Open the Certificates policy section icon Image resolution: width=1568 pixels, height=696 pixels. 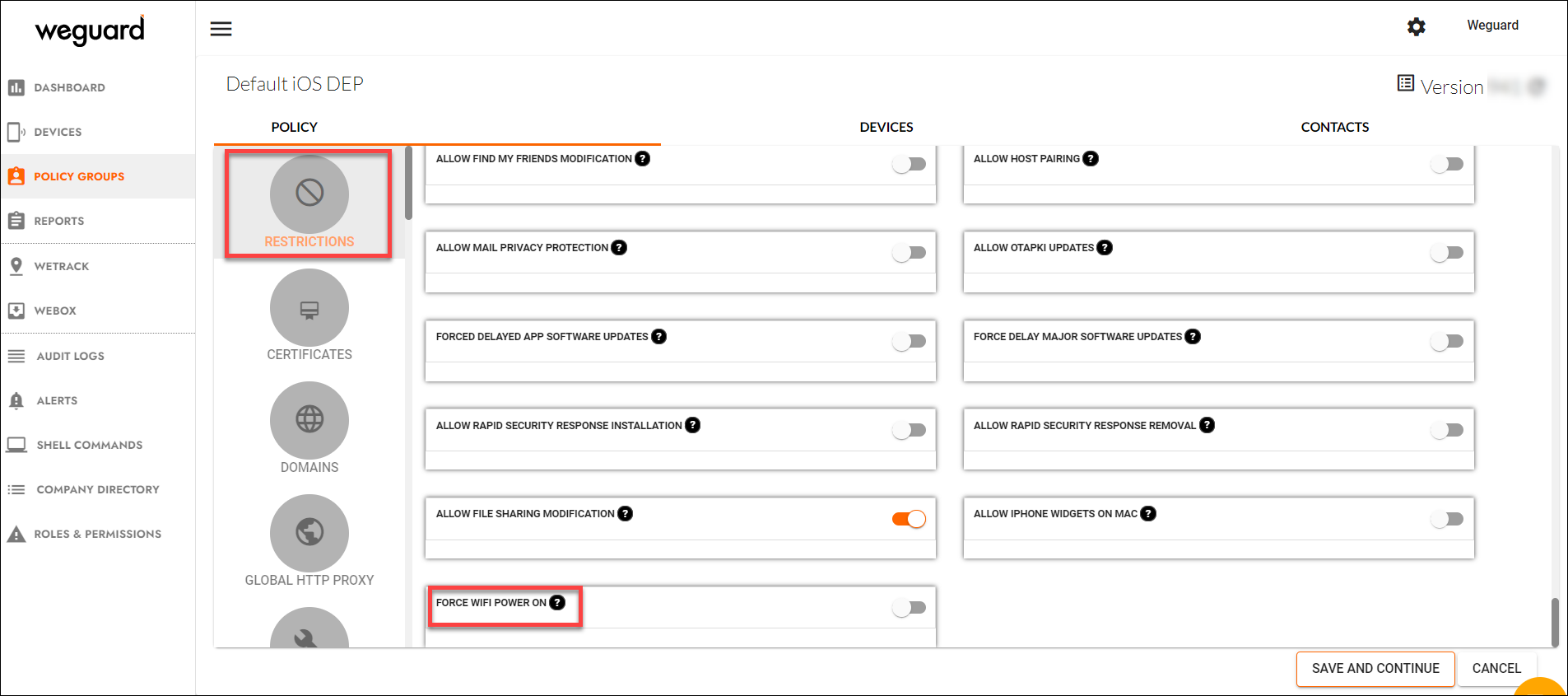tap(309, 308)
